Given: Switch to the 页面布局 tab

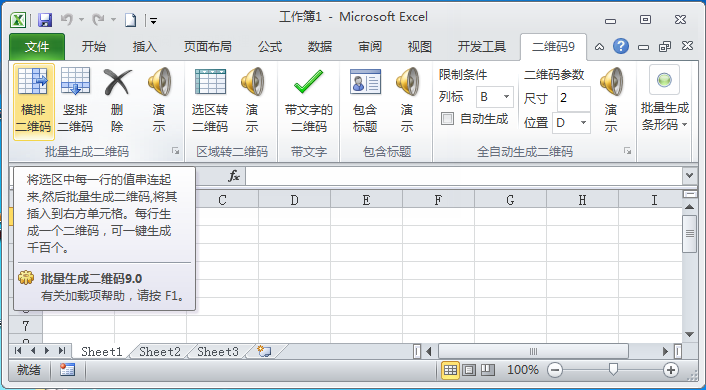Looking at the screenshot, I should click(208, 46).
